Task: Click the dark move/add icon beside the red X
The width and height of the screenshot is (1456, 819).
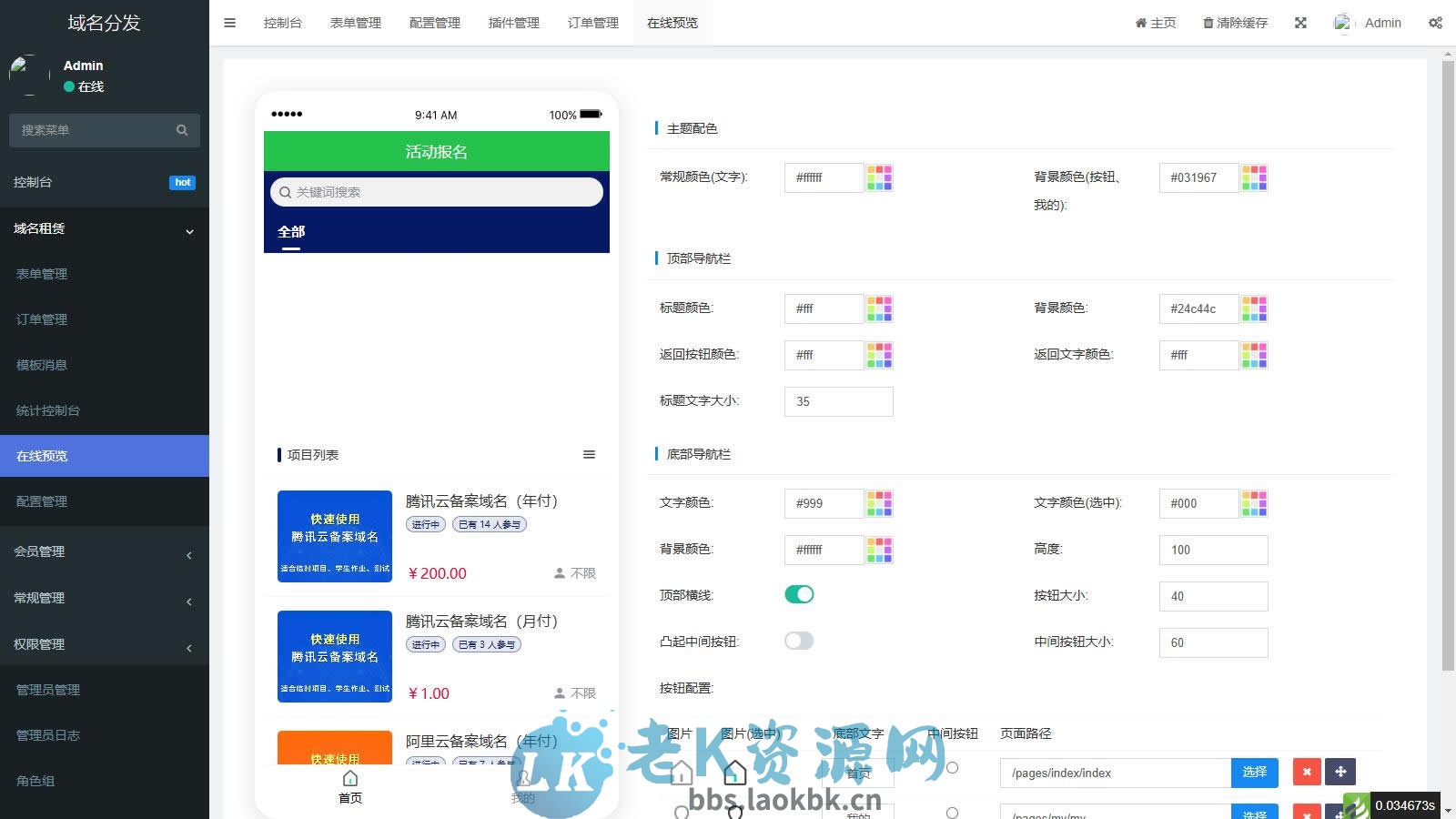Action: click(x=1340, y=772)
